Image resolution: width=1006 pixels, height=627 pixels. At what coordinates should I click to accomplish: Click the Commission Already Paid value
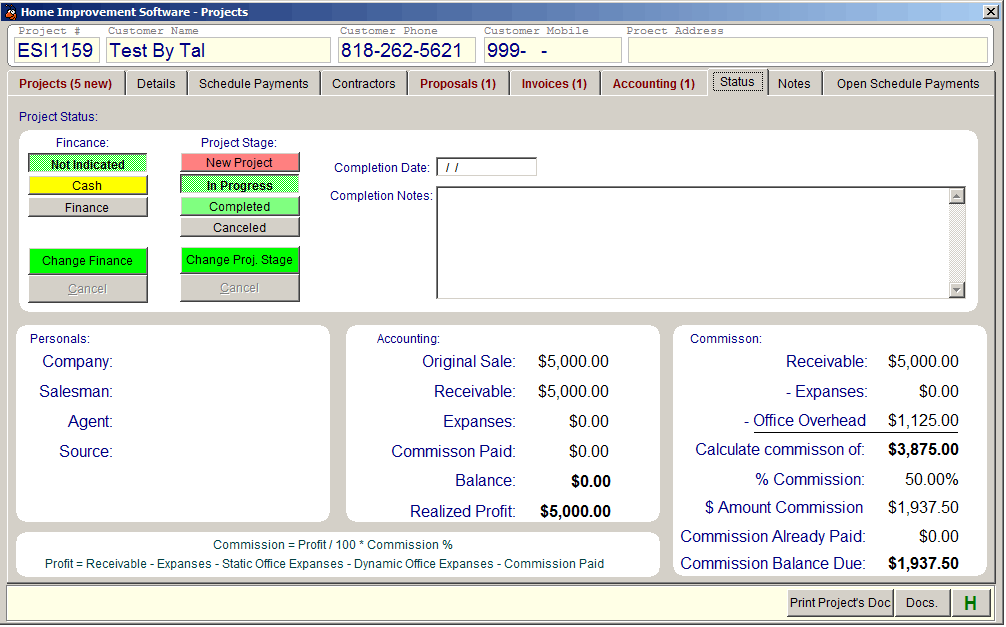(939, 536)
